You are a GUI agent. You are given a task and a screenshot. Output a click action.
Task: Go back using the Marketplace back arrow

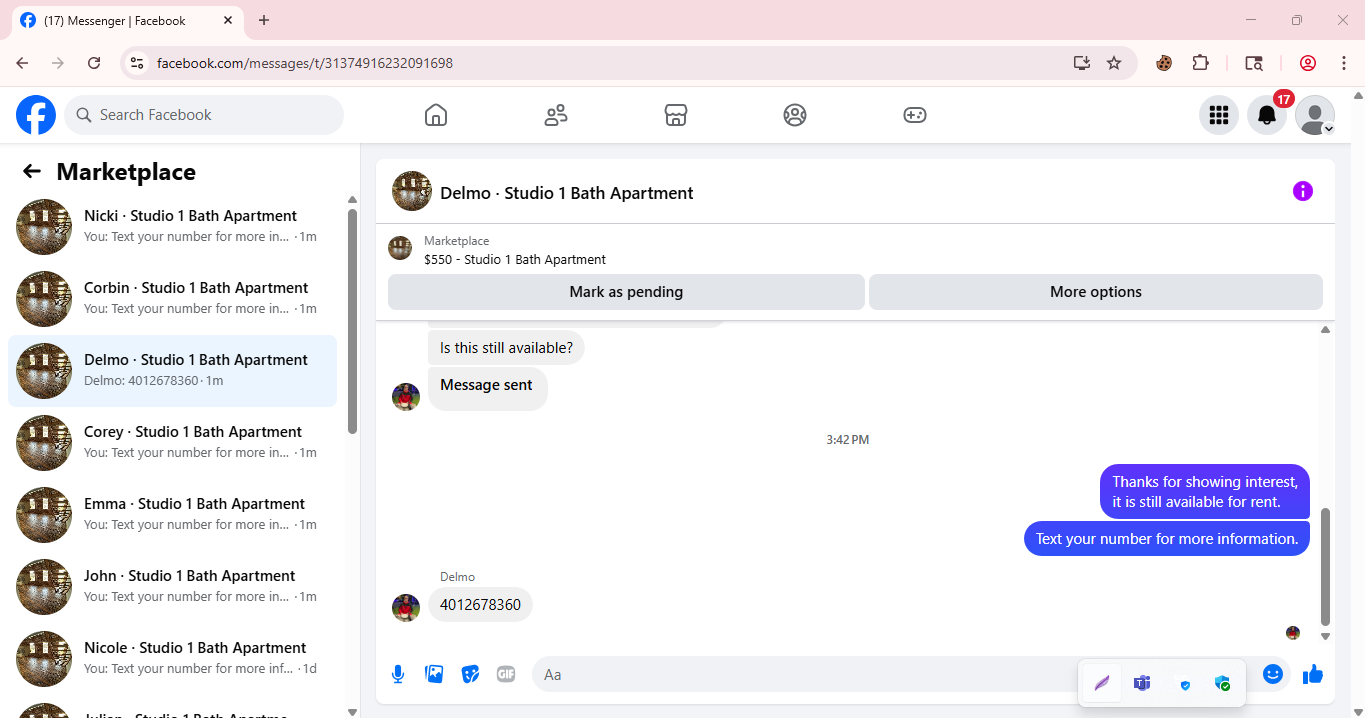click(32, 171)
